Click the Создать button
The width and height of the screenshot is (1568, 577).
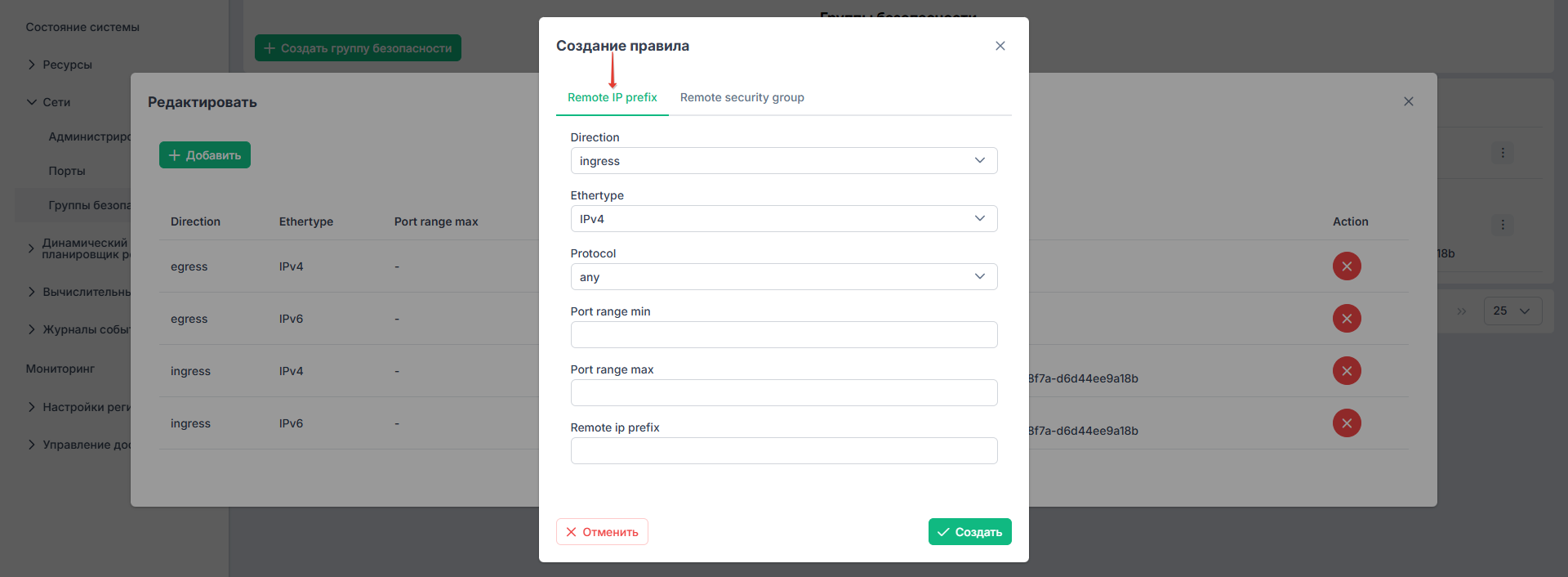point(970,532)
